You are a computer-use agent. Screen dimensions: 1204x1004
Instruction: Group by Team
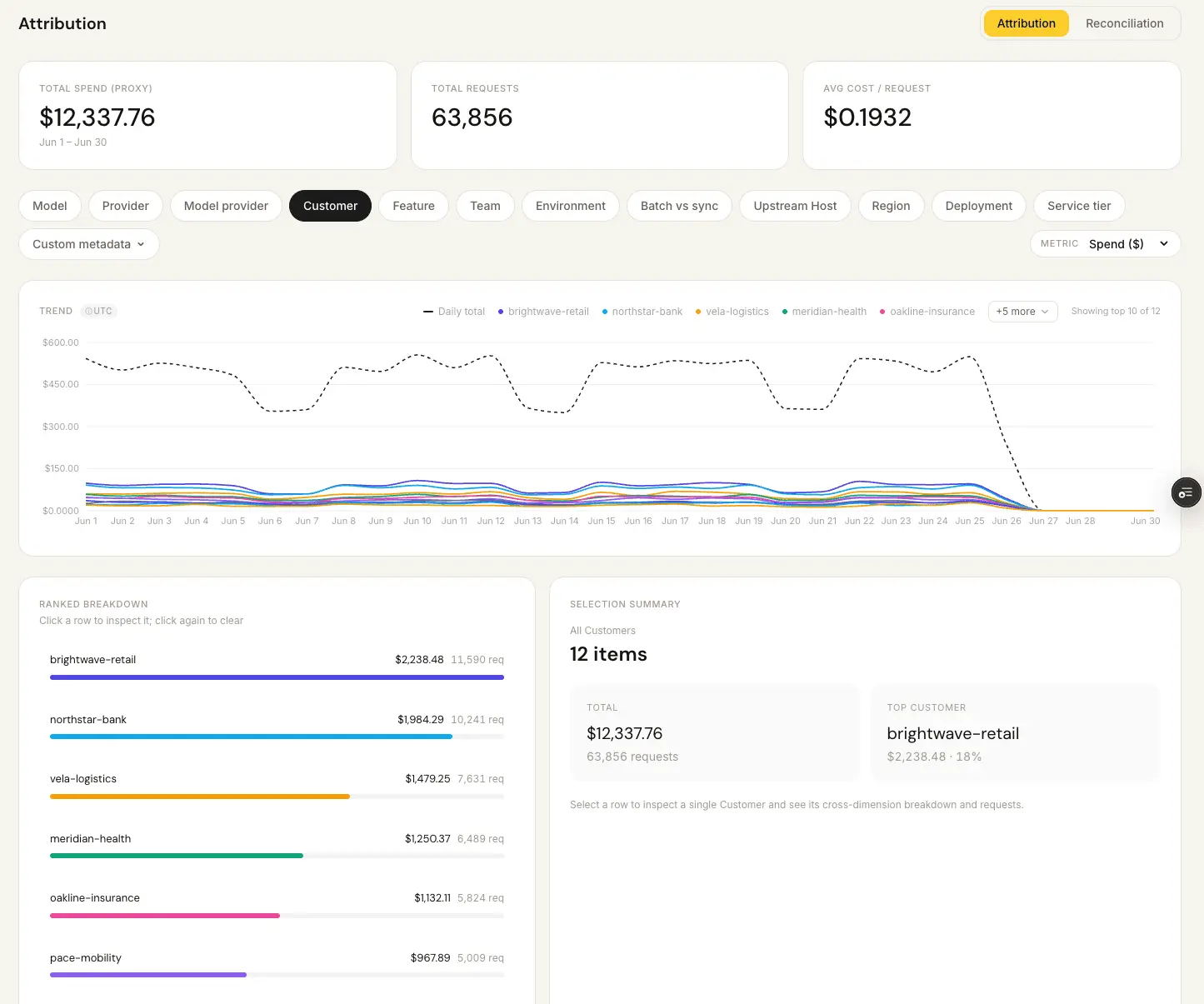coord(485,206)
